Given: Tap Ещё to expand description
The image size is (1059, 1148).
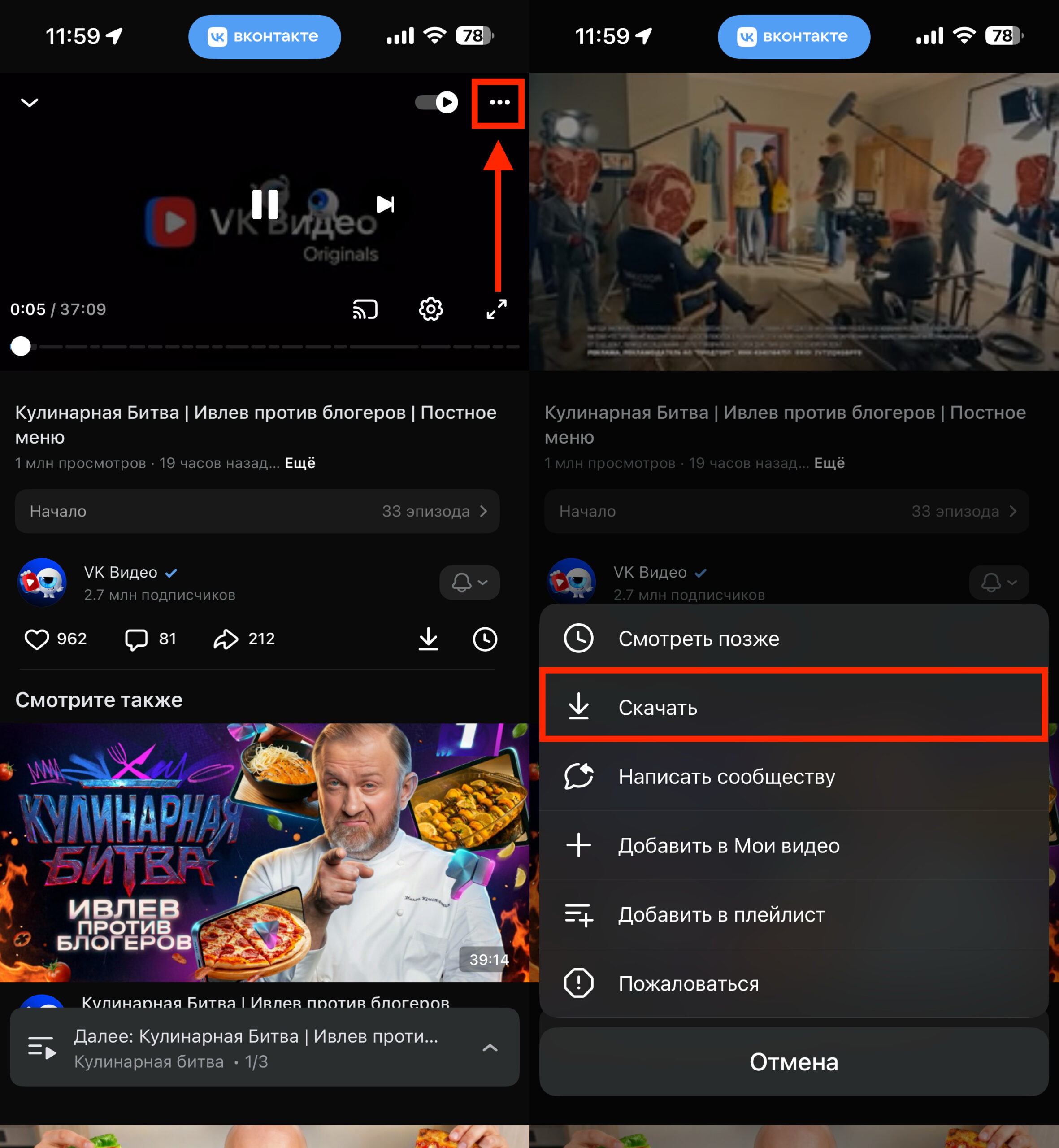Looking at the screenshot, I should [299, 463].
